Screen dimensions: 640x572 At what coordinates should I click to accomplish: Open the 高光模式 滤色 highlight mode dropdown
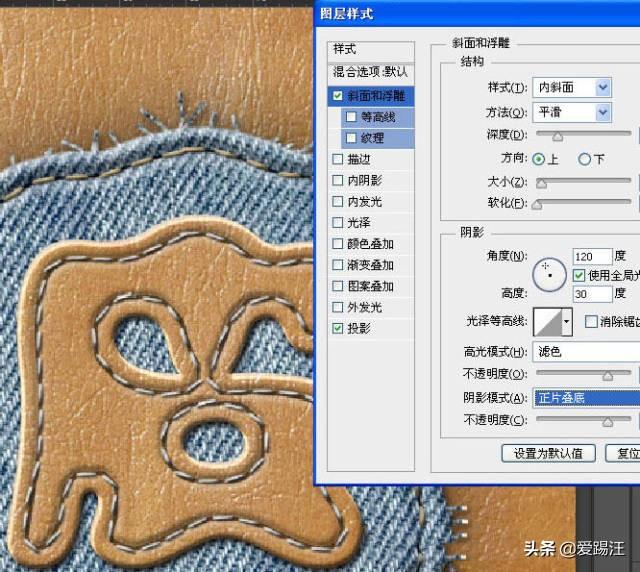586,352
